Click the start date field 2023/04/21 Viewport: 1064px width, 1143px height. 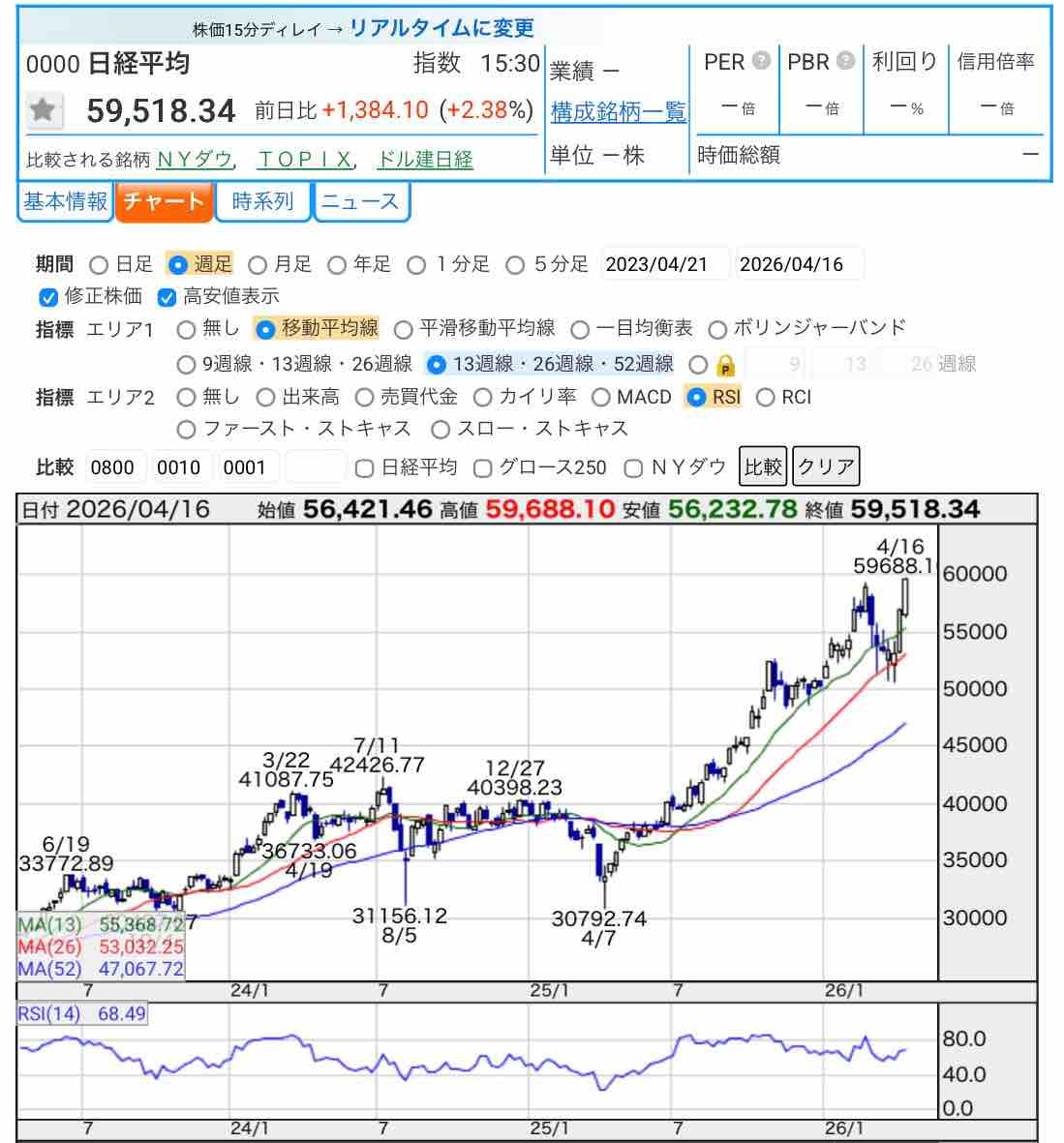point(665,264)
